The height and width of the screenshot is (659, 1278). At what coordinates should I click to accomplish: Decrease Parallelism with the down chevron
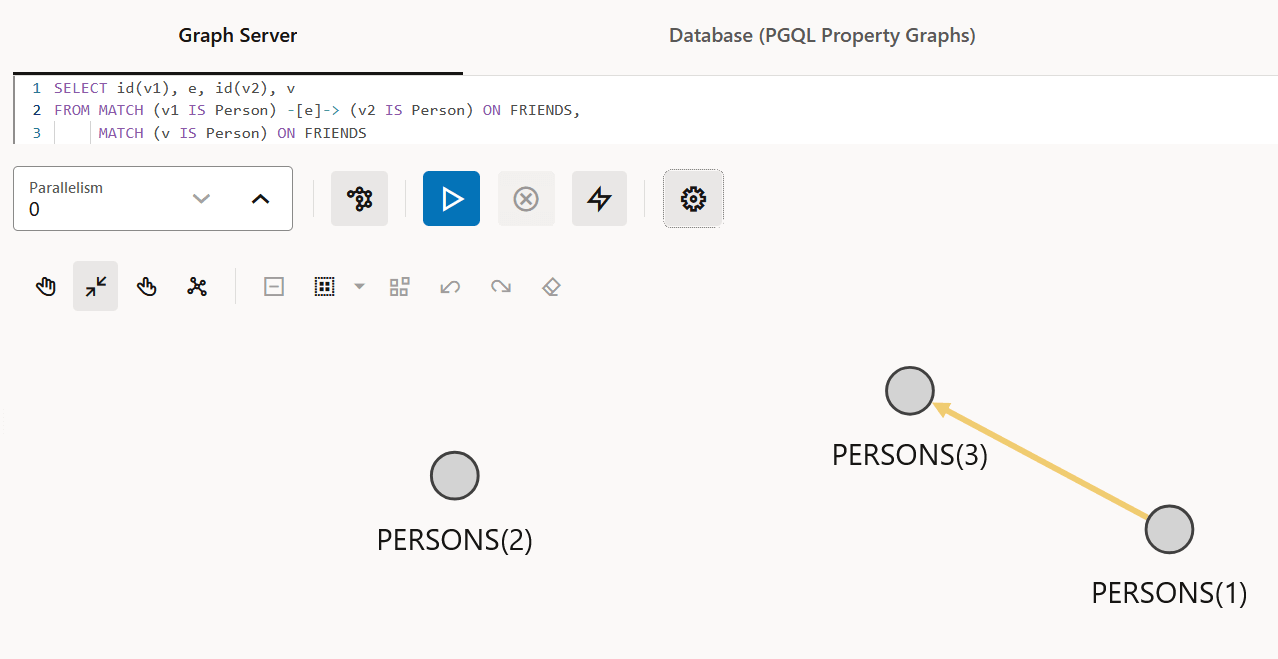click(x=201, y=199)
